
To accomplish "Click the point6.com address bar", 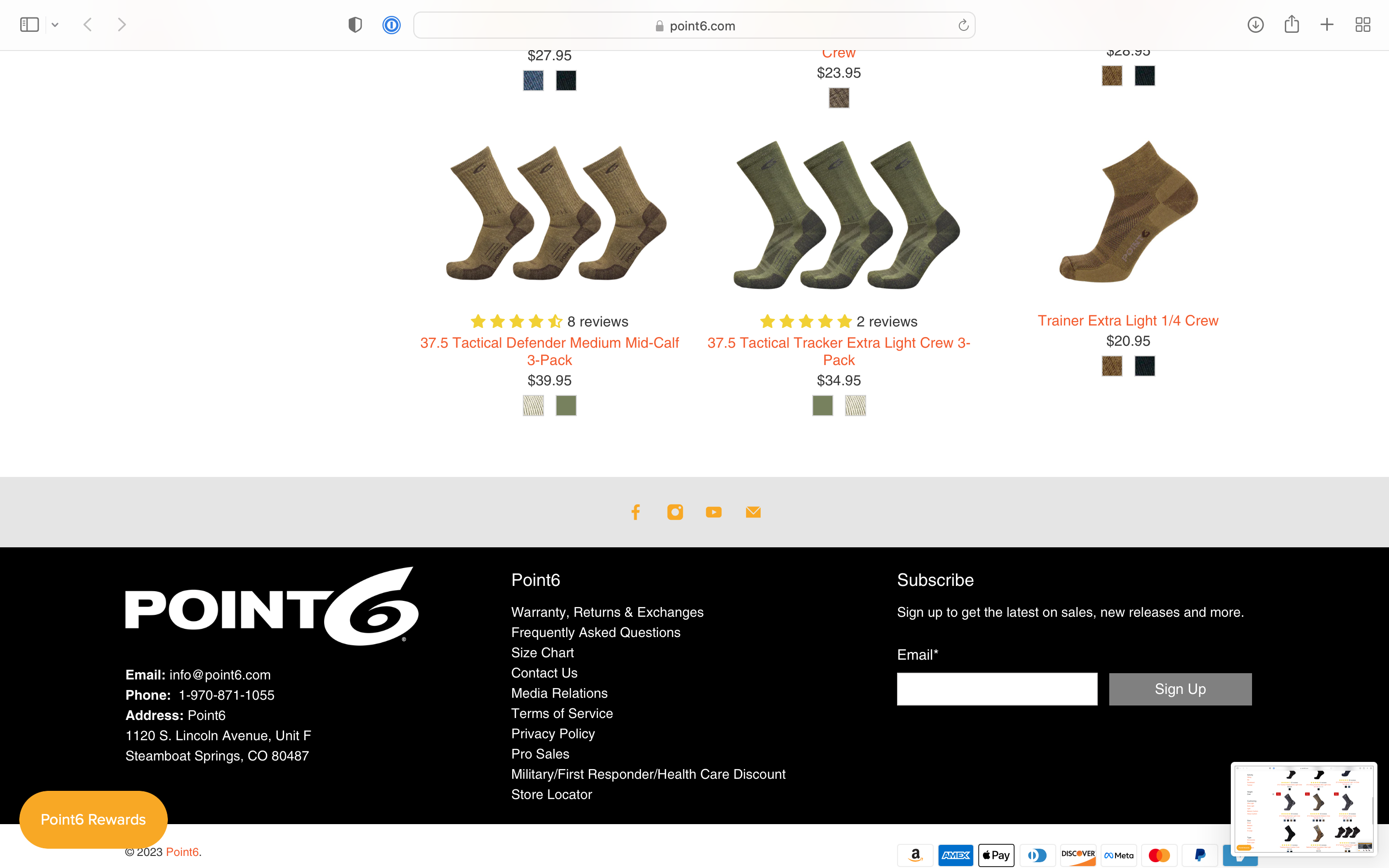I will tap(694, 25).
